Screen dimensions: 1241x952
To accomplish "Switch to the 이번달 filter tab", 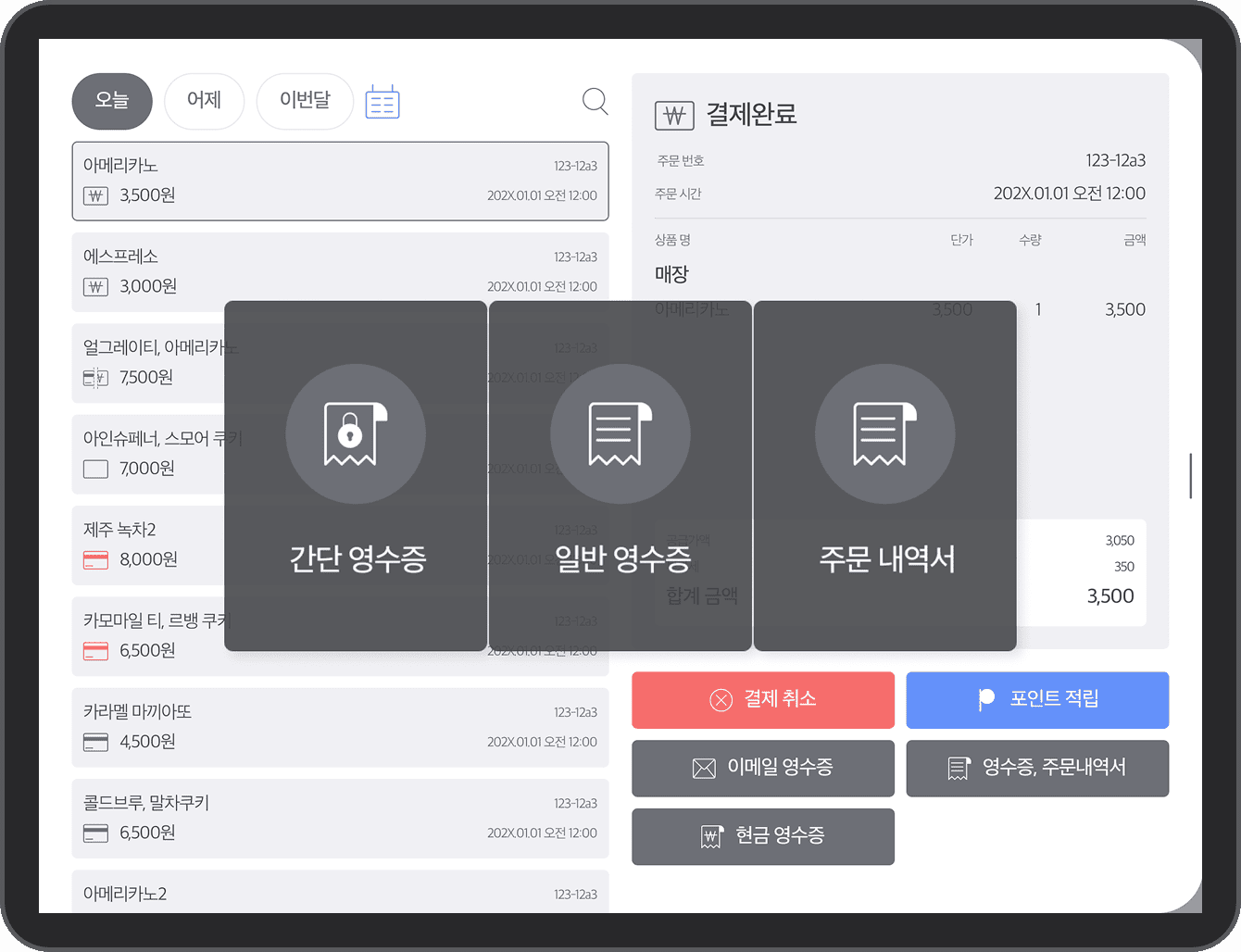I will 305,101.
